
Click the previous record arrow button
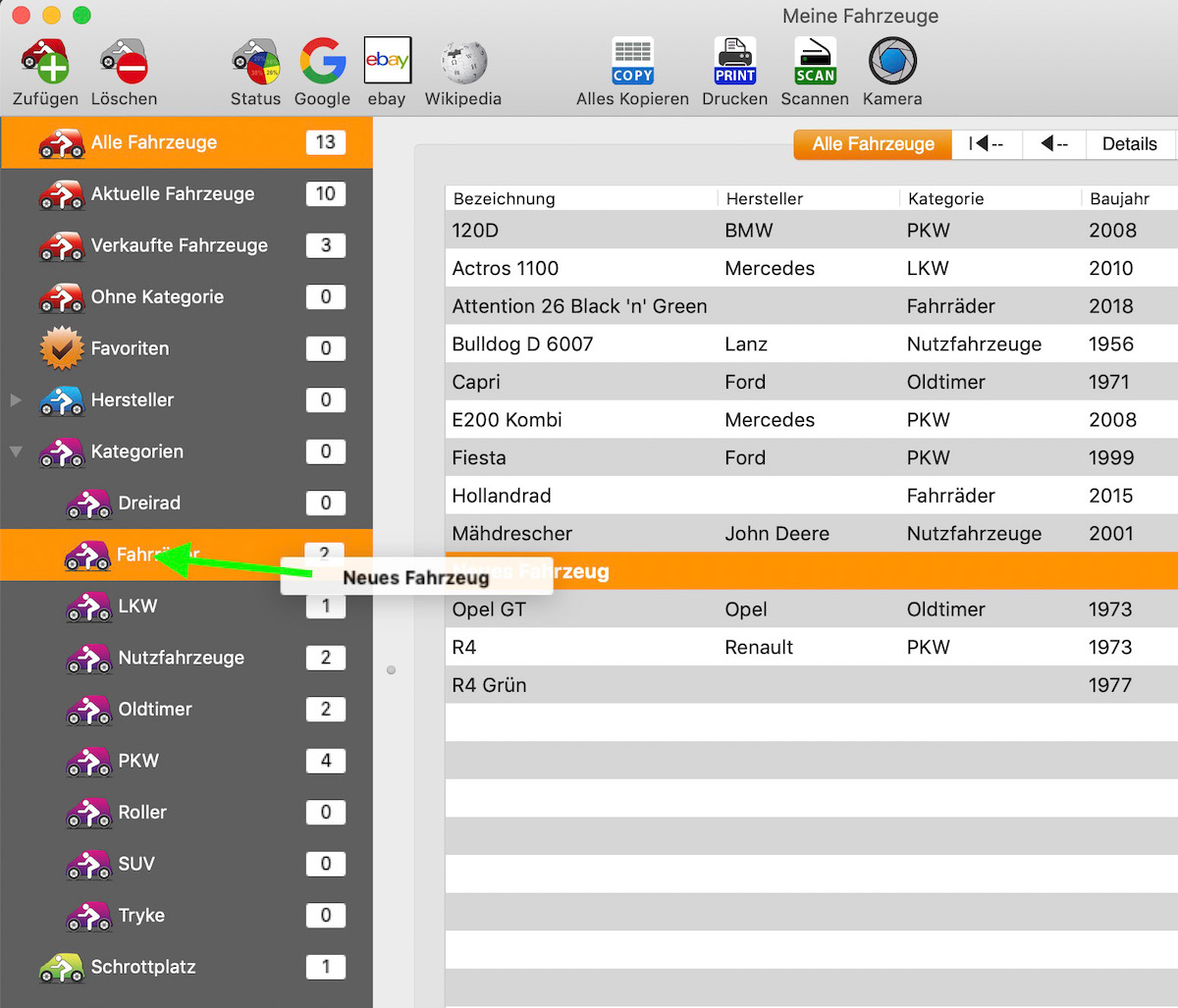tap(1054, 144)
